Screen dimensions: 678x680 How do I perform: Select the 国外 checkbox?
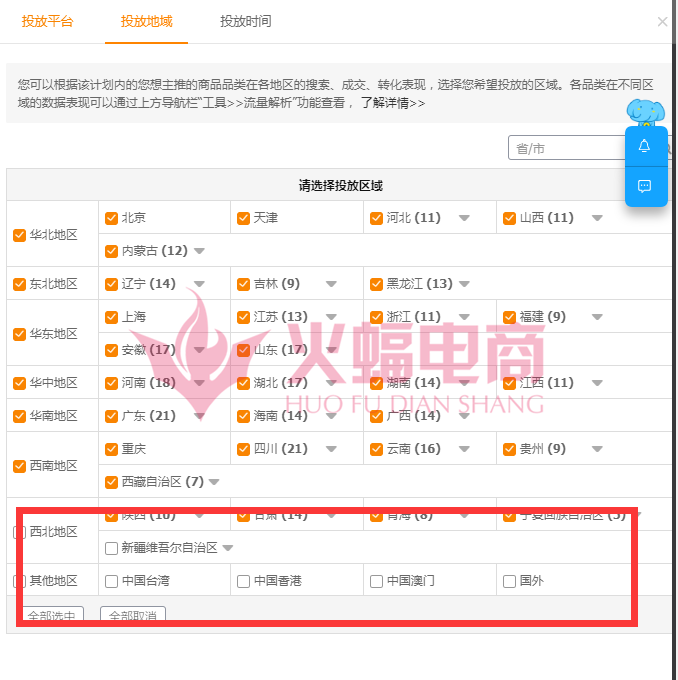pyautogui.click(x=510, y=581)
